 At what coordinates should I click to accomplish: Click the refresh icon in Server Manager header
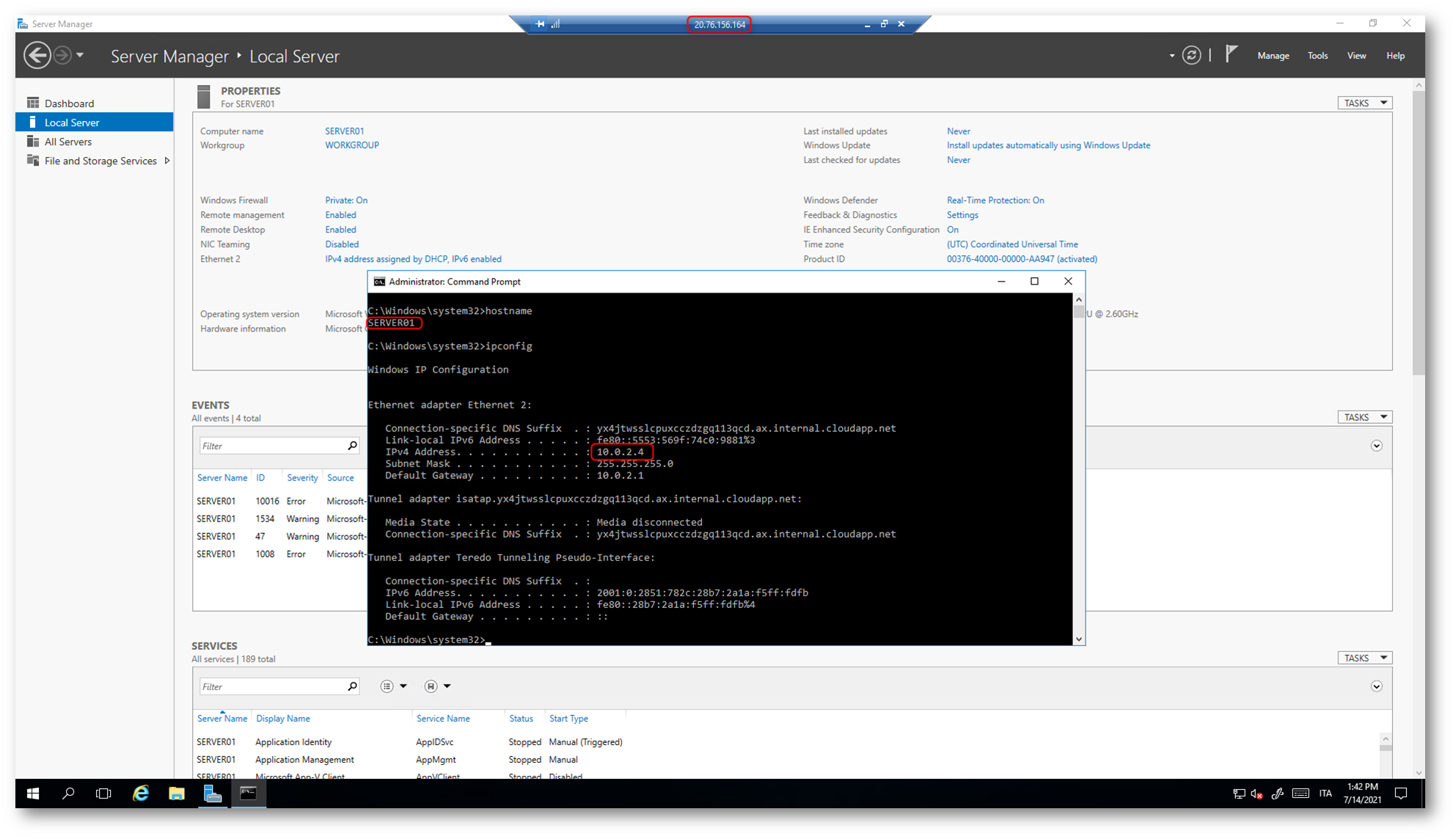(x=1192, y=55)
